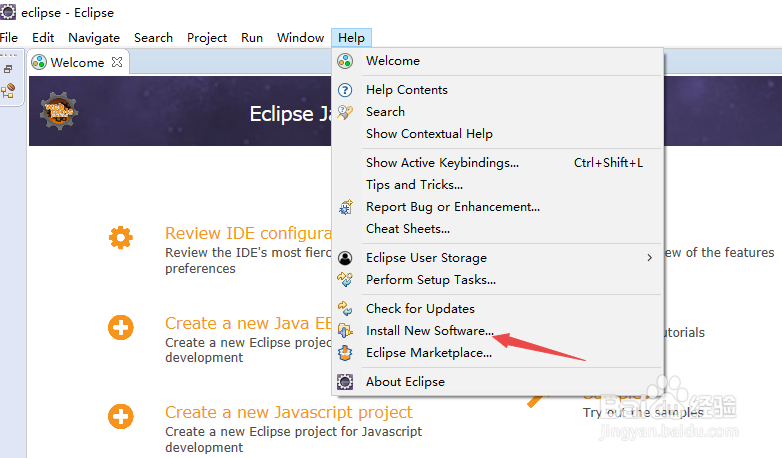Click the Restore icon in left sidebar
782x458 pixels.
point(8,69)
